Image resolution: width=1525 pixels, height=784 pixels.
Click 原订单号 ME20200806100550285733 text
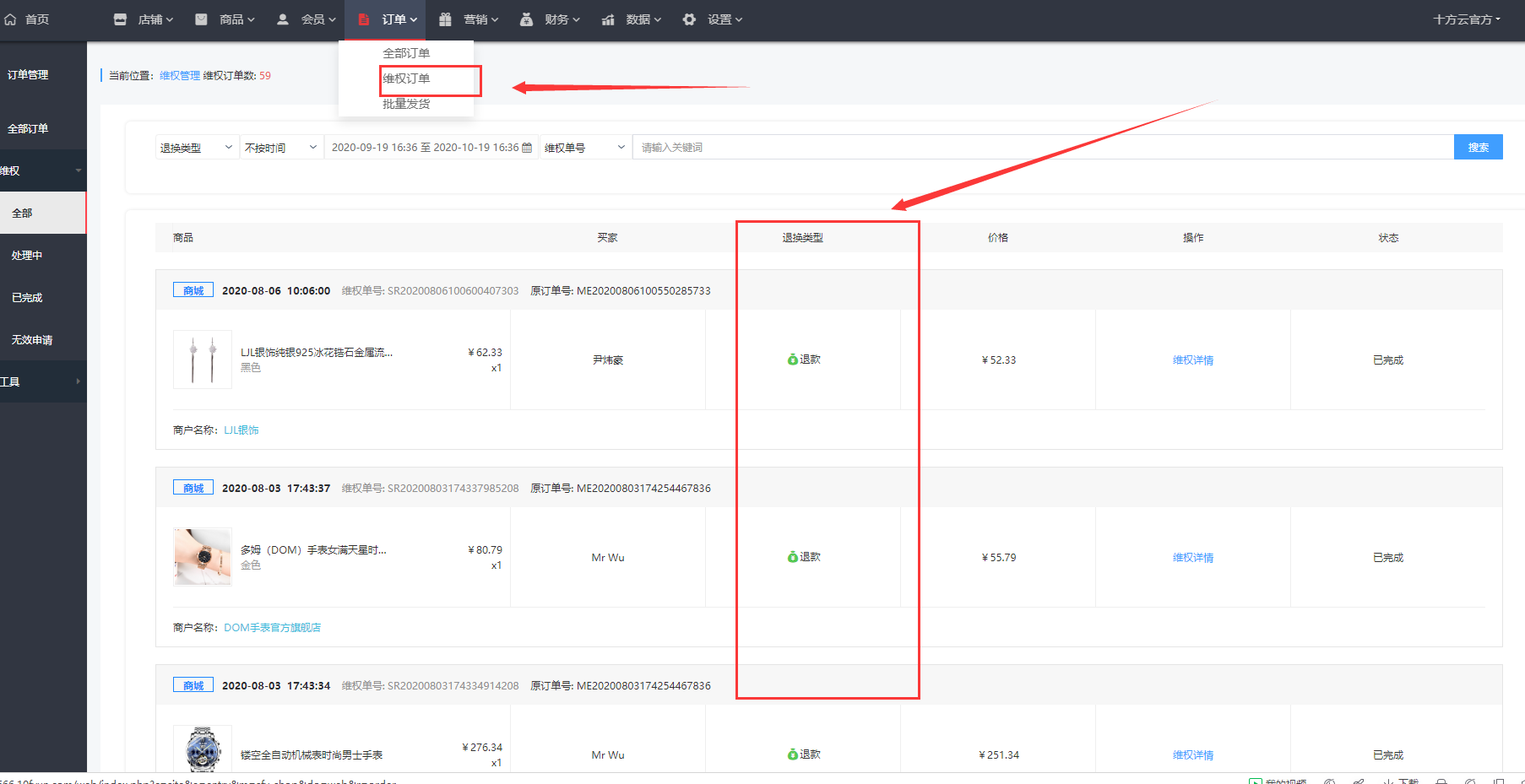coord(621,291)
